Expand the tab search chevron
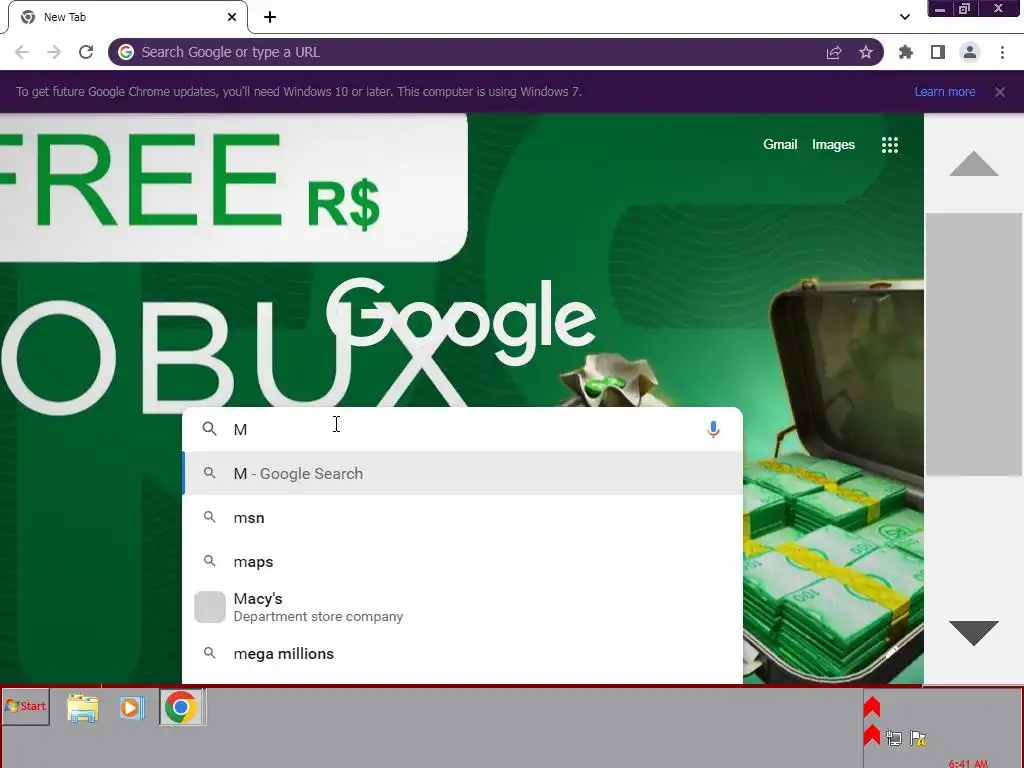Viewport: 1024px width, 768px height. coord(904,17)
